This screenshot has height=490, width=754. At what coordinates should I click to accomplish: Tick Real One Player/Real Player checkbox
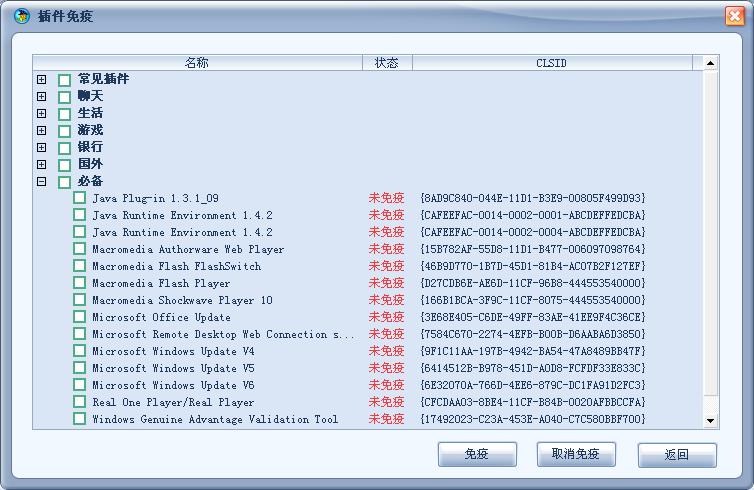pyautogui.click(x=80, y=402)
